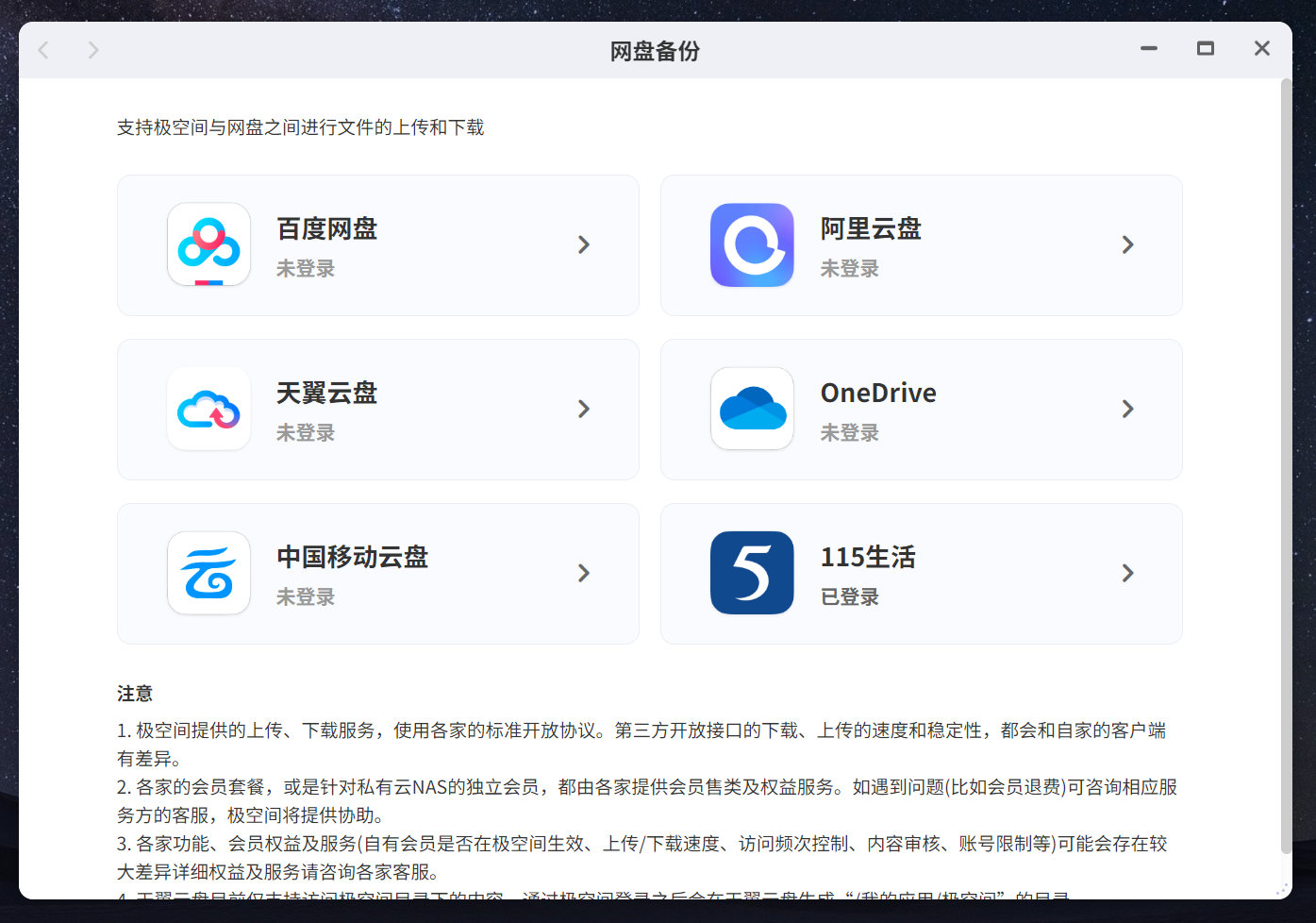The width and height of the screenshot is (1316, 923).
Task: Expand the 天翼云盘 chevron arrow
Action: [x=584, y=409]
